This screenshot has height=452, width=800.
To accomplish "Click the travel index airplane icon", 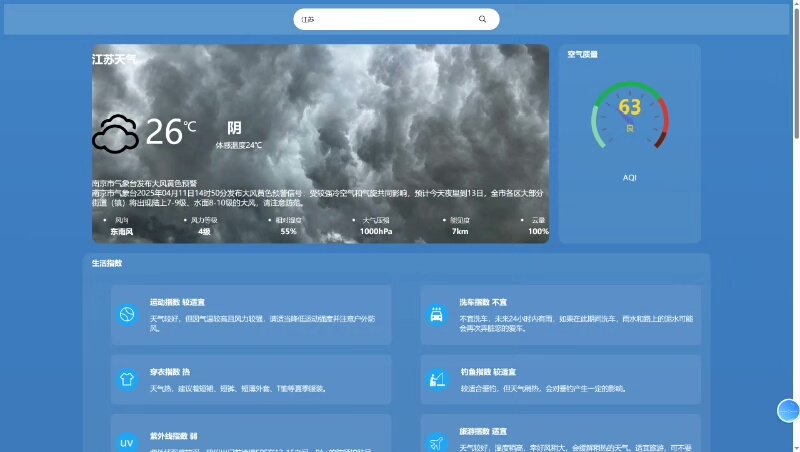I will point(436,442).
